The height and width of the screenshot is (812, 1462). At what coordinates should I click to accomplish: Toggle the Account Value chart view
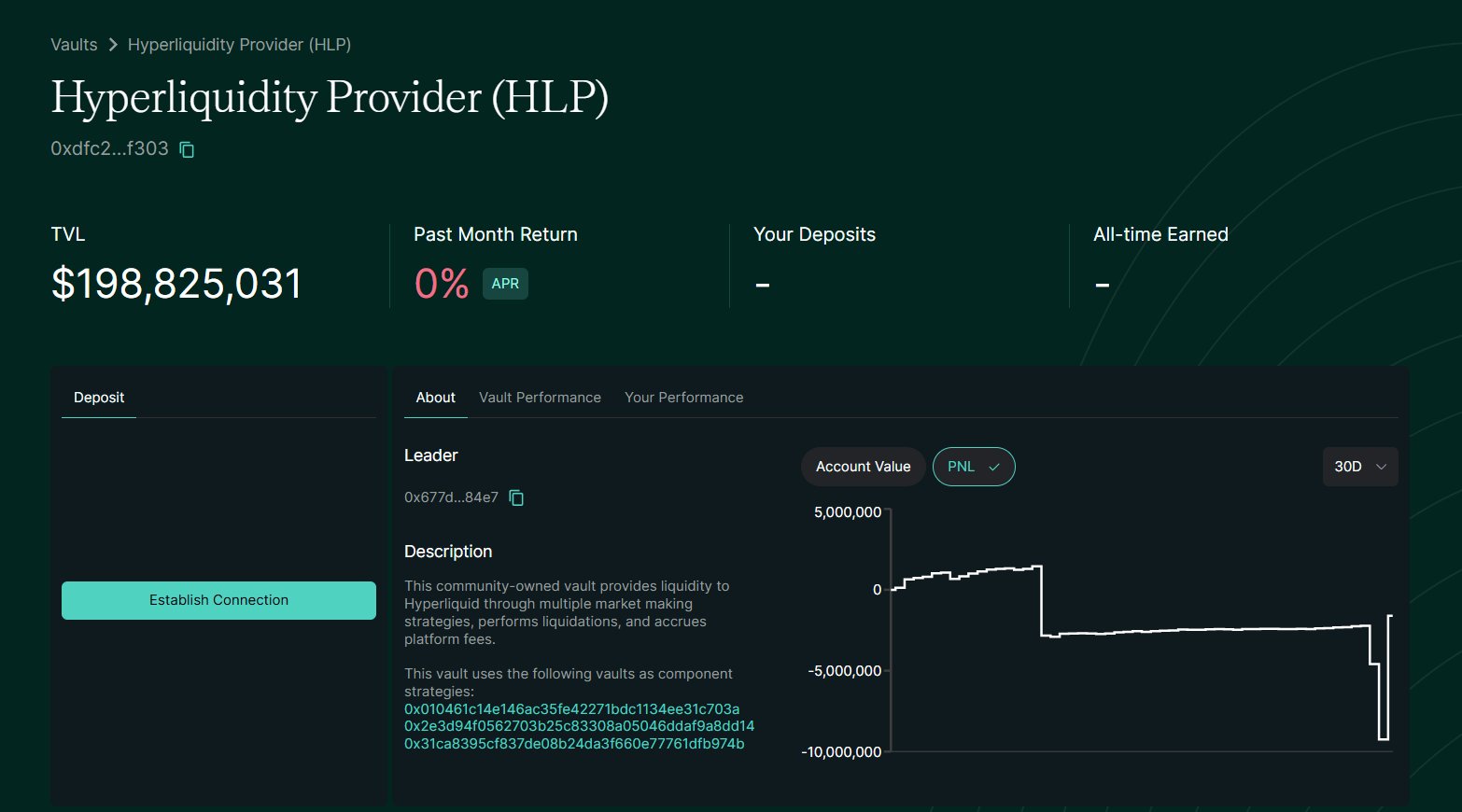[x=863, y=467]
